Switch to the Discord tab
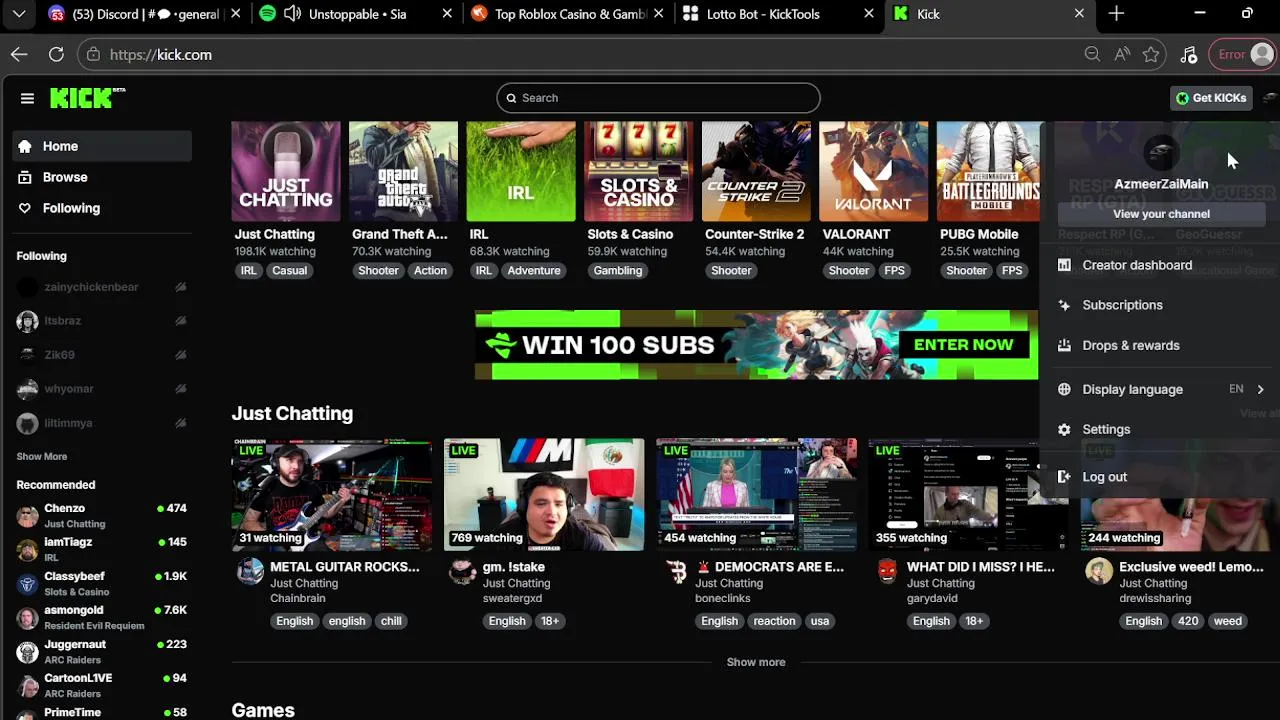1280x720 pixels. click(x=143, y=14)
